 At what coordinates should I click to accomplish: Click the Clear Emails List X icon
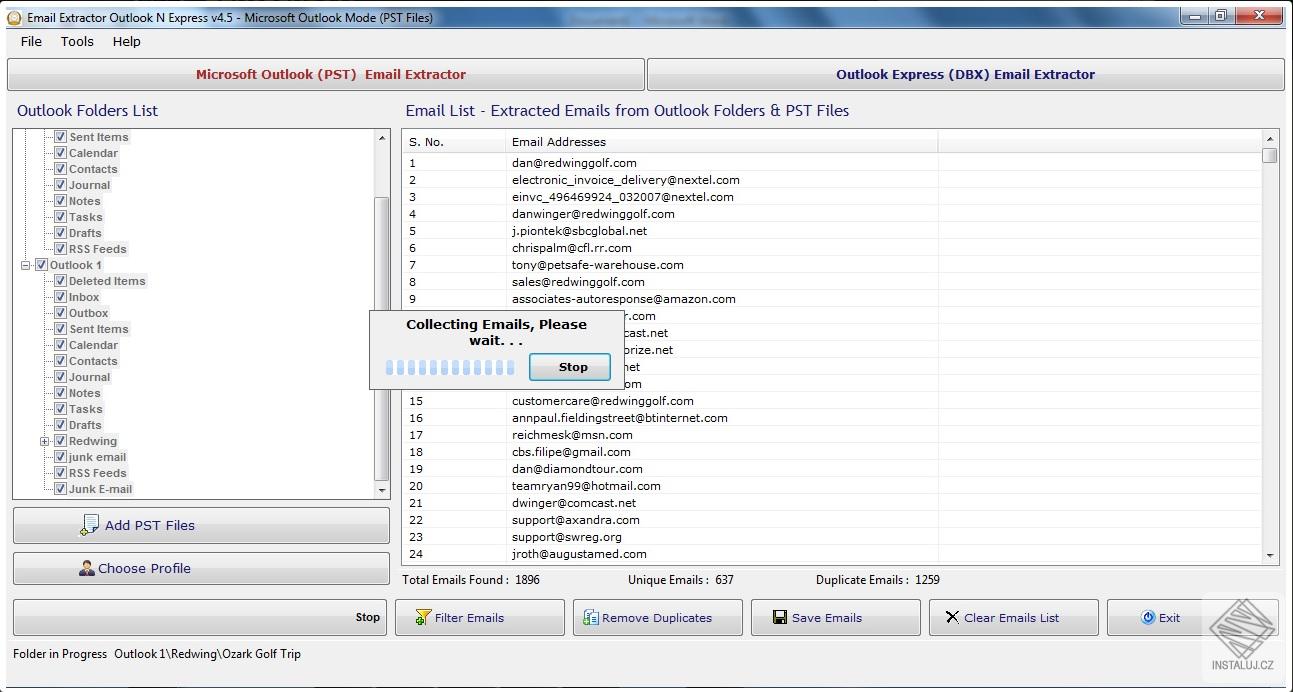[952, 617]
